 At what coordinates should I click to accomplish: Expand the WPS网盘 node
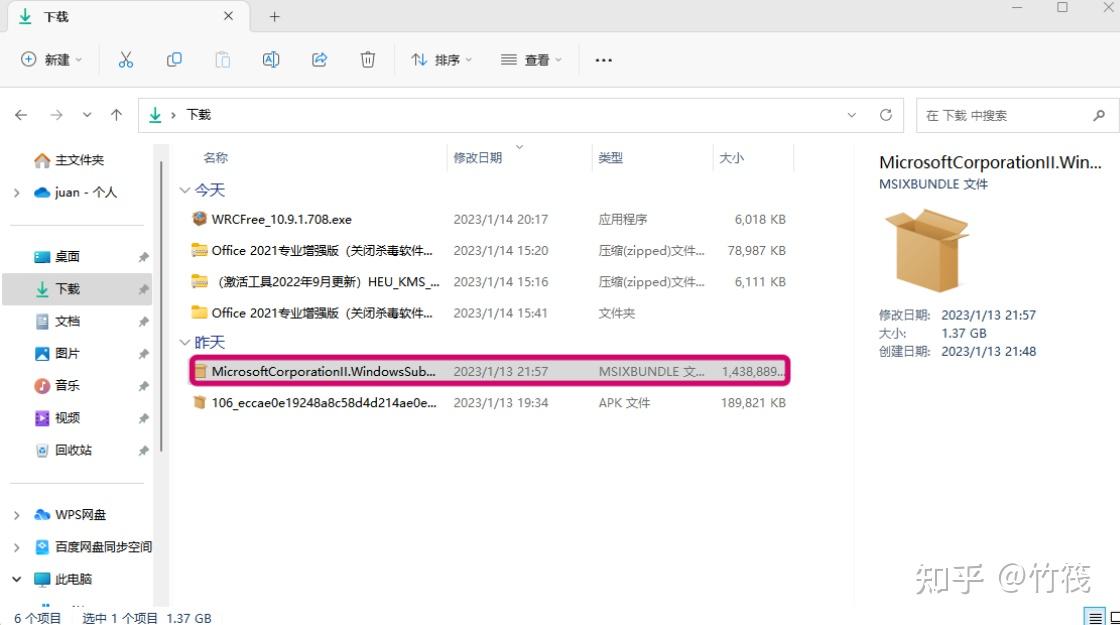click(16, 515)
